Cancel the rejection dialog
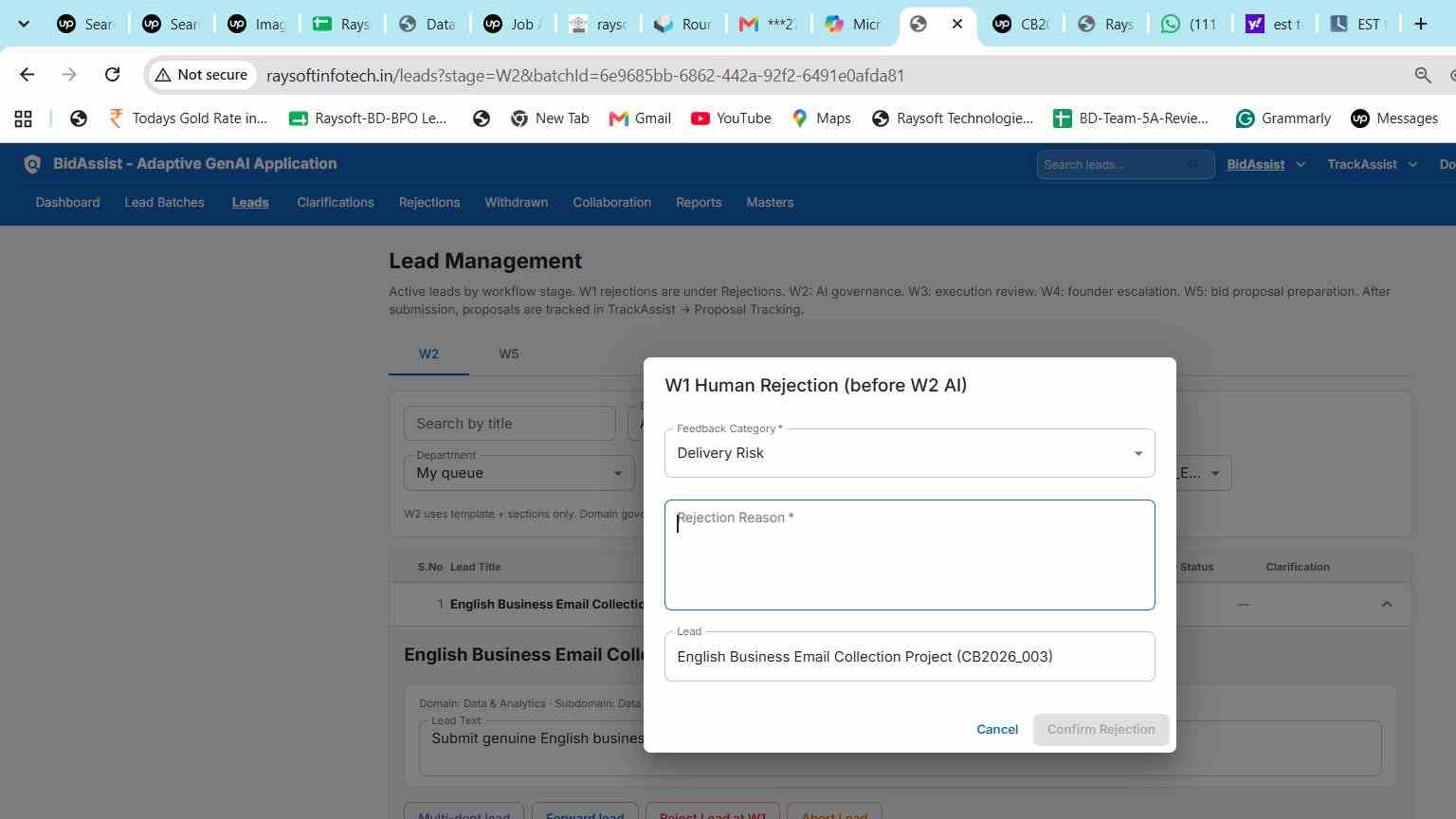Screen dimensions: 1456x819 (997, 729)
